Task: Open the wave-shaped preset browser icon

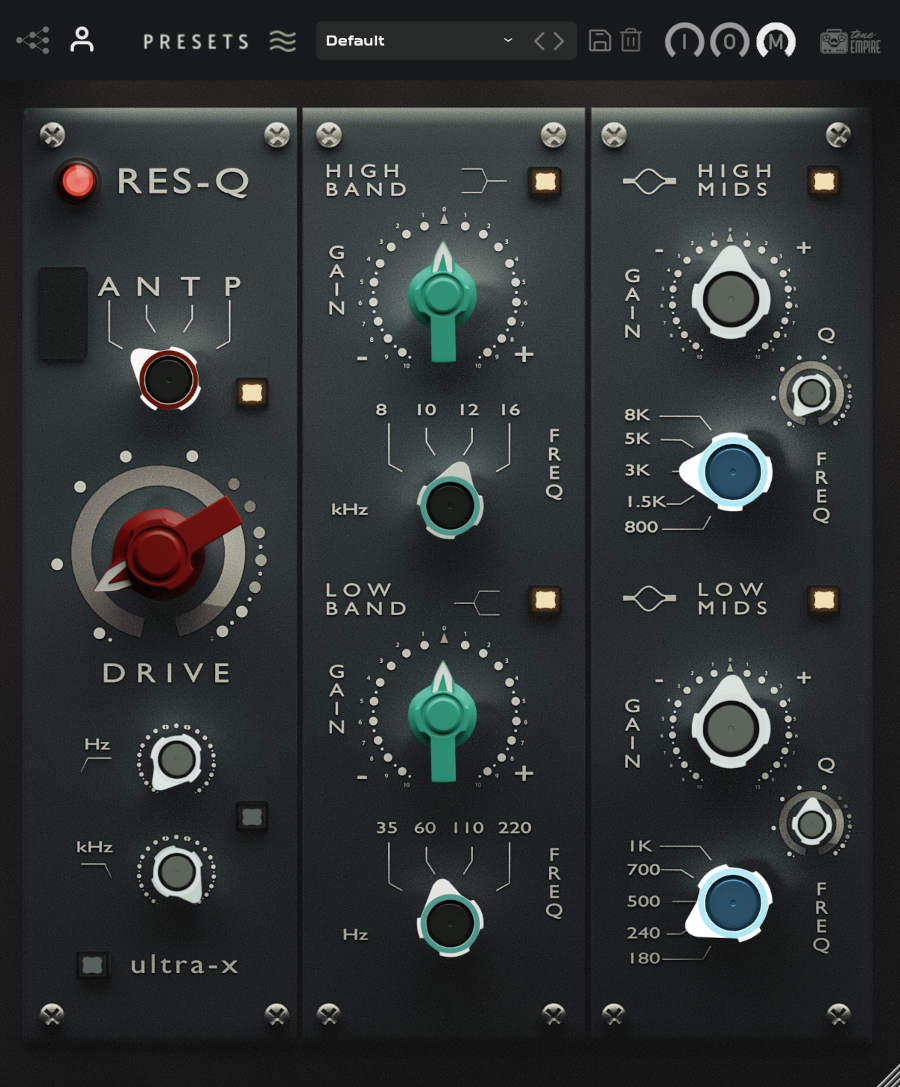Action: coord(282,41)
